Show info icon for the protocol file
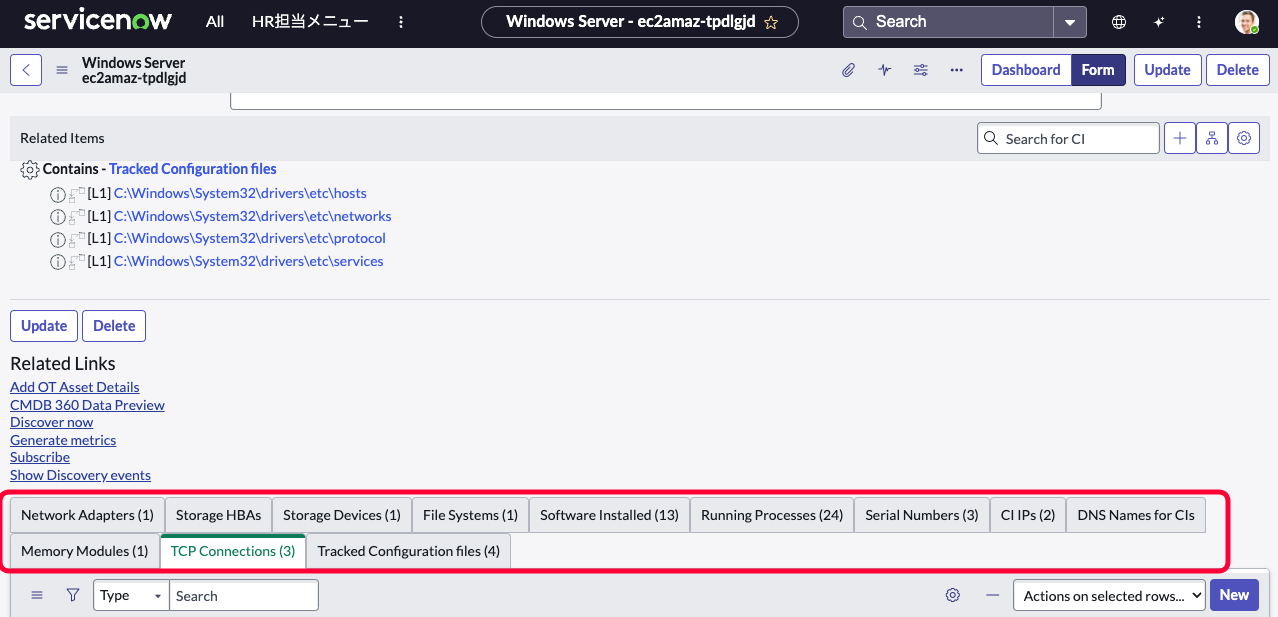This screenshot has width=1278, height=617. (58, 239)
